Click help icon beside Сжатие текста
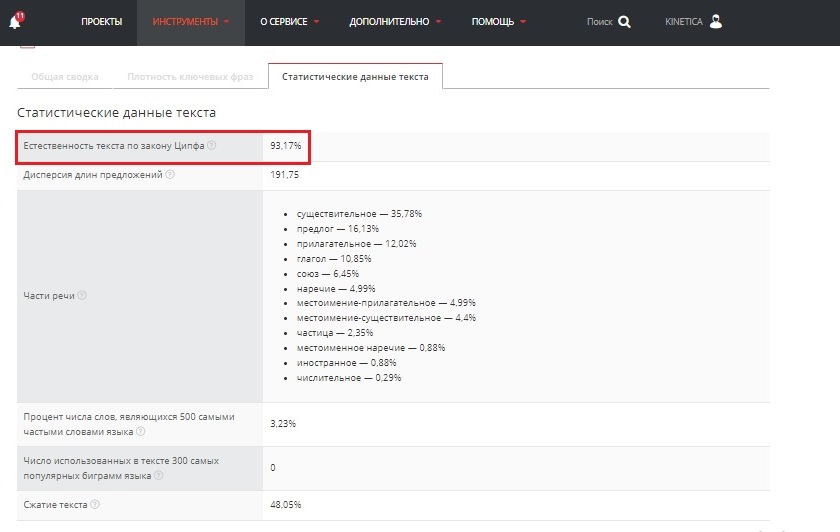Screen dimensions: 840x532 (95, 505)
